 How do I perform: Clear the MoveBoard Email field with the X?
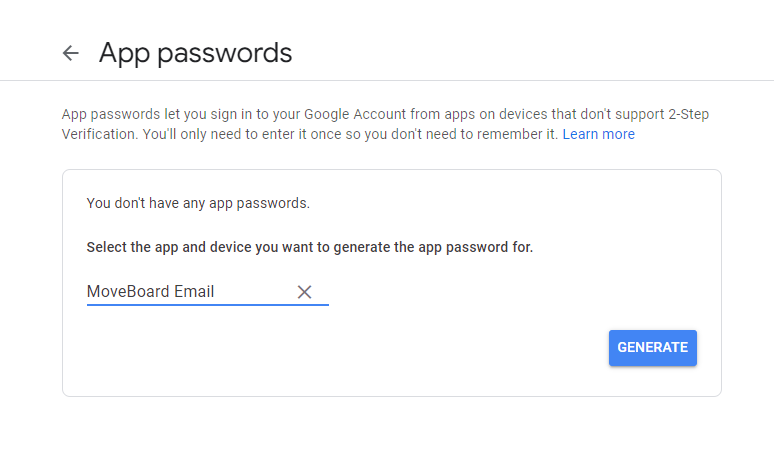305,292
